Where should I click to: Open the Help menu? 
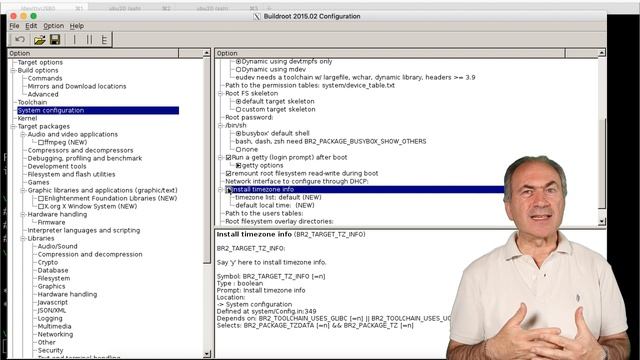(77, 26)
